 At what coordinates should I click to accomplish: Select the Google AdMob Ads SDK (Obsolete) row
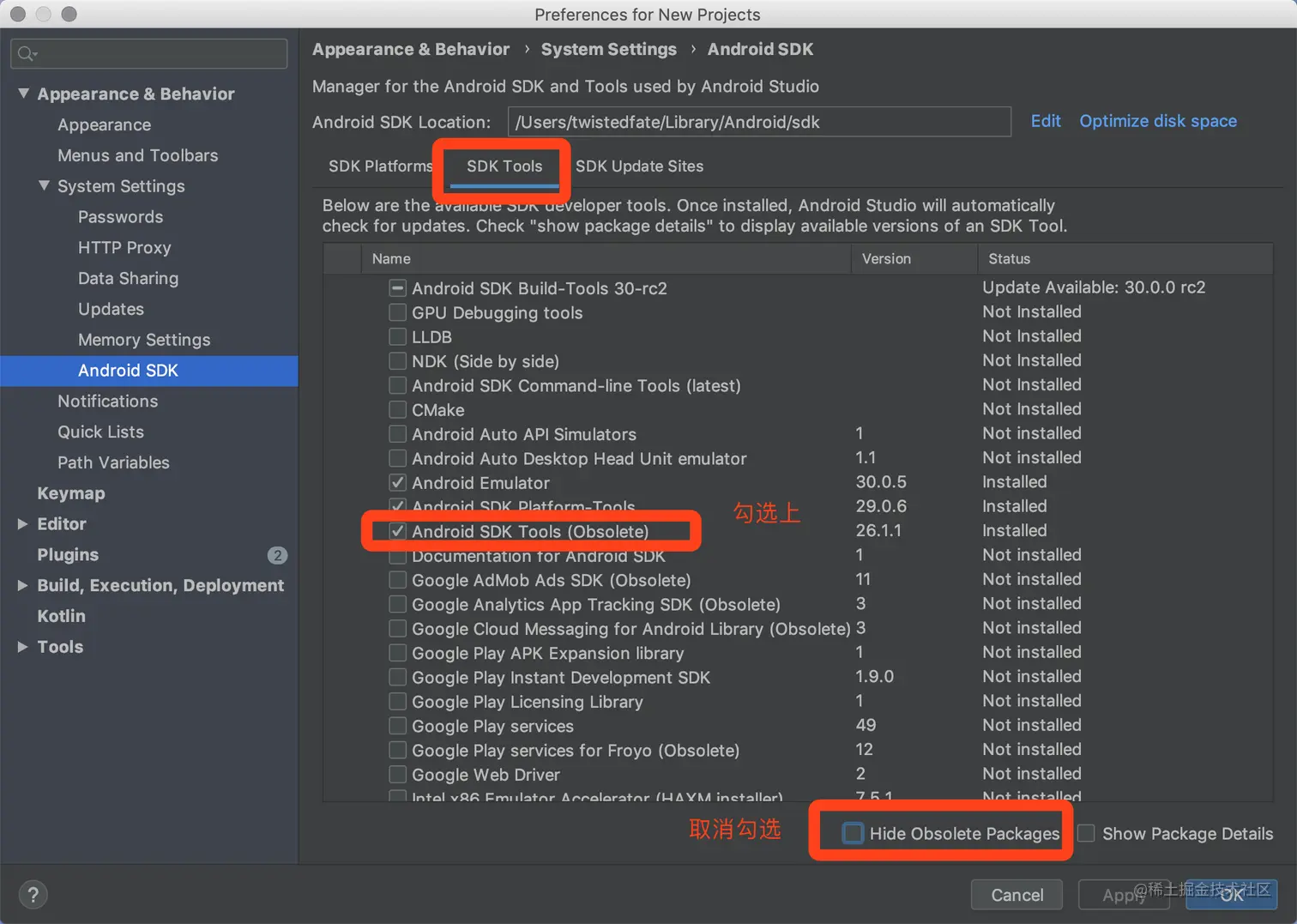(798, 580)
